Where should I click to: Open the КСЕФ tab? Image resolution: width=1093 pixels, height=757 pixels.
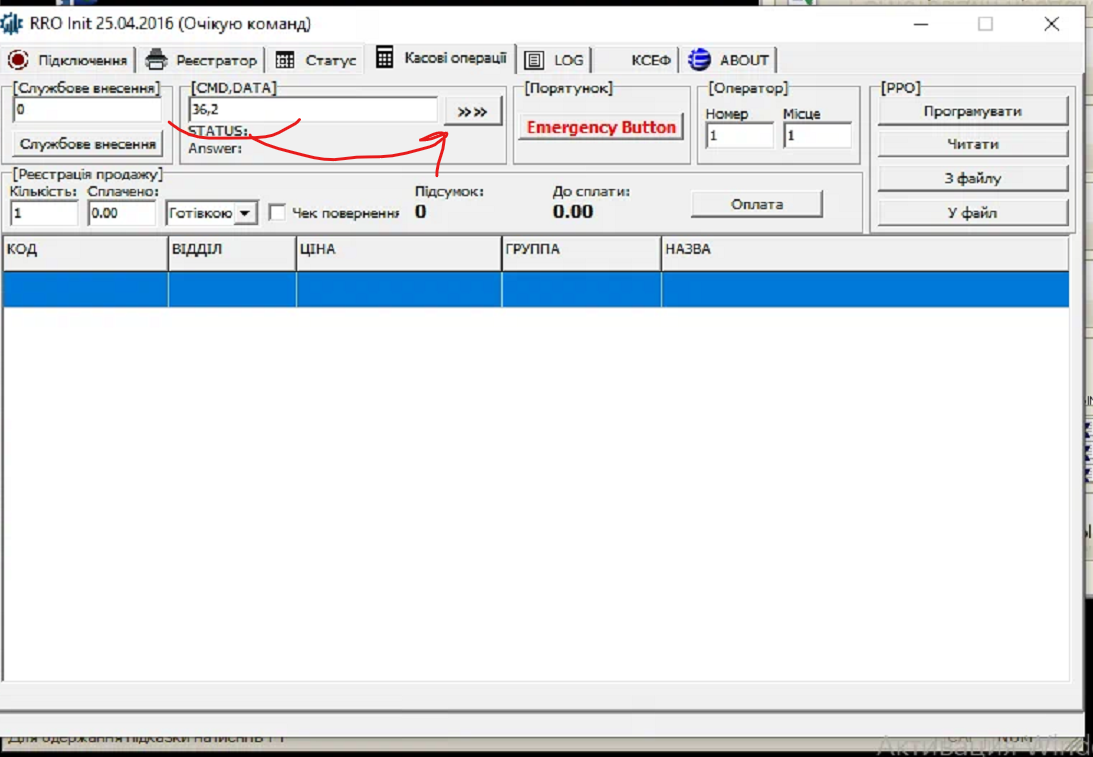tap(650, 60)
